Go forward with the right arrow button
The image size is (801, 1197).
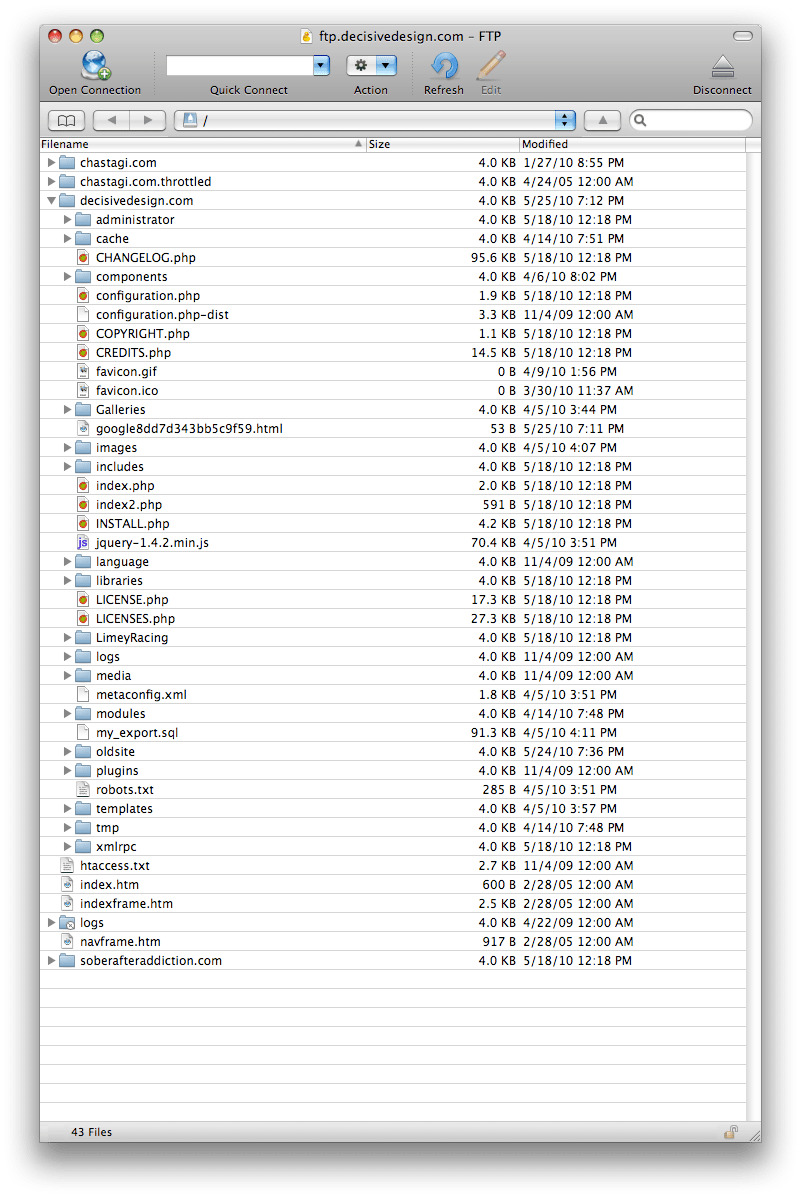(148, 121)
